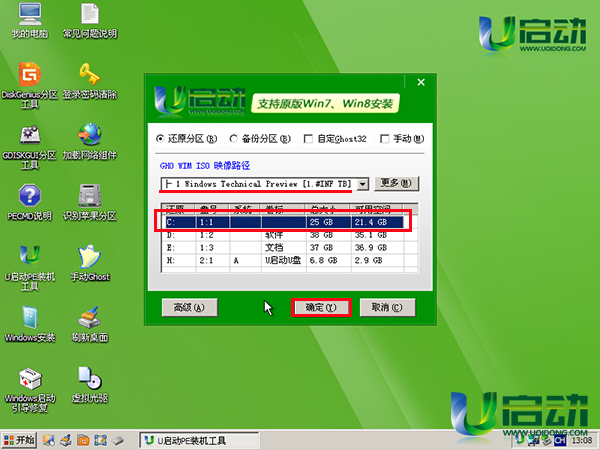Select the H: partition row
Image resolution: width=600 pixels, height=450 pixels.
pyautogui.click(x=285, y=260)
